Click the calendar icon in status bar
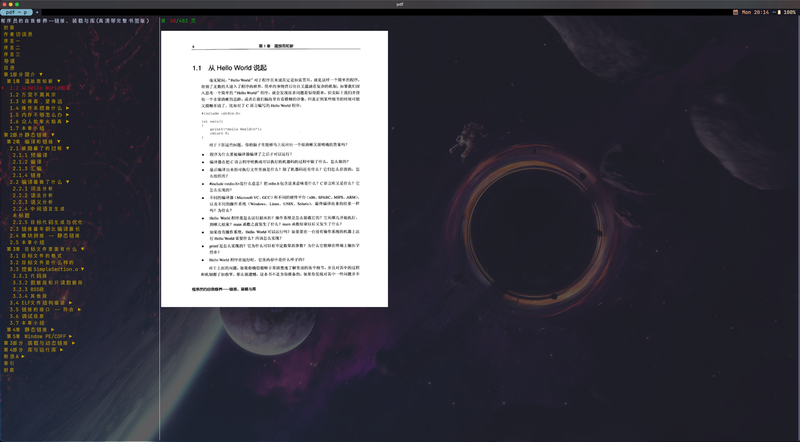Image resolution: width=800 pixels, height=442 pixels. click(x=735, y=12)
